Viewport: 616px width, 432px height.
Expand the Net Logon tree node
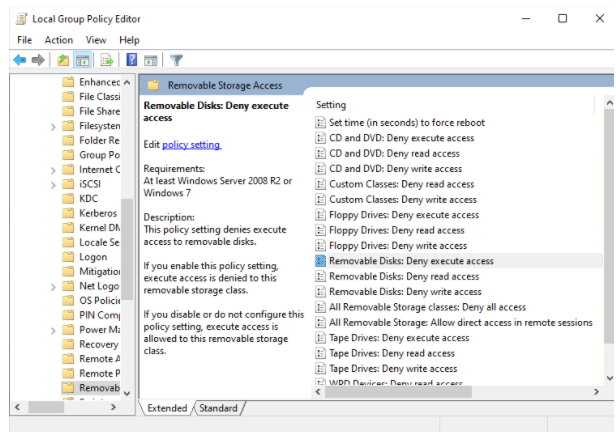pyautogui.click(x=53, y=287)
